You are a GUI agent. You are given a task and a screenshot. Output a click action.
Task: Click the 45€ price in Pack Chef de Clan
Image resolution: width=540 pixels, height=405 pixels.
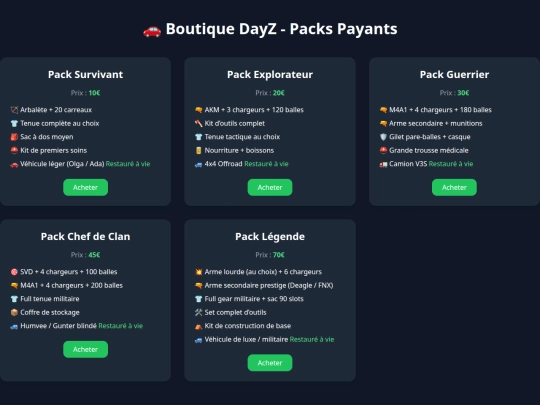pos(94,255)
